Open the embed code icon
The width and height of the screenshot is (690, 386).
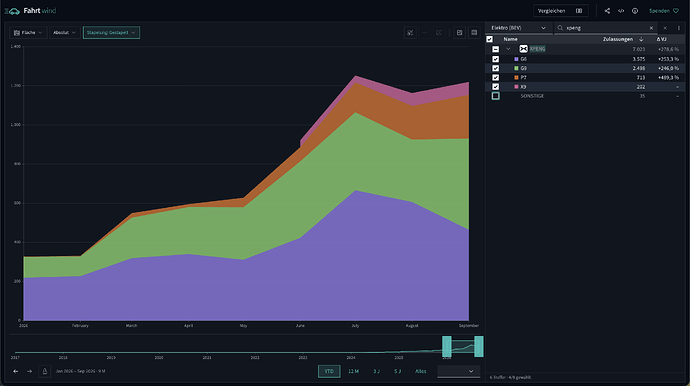621,11
